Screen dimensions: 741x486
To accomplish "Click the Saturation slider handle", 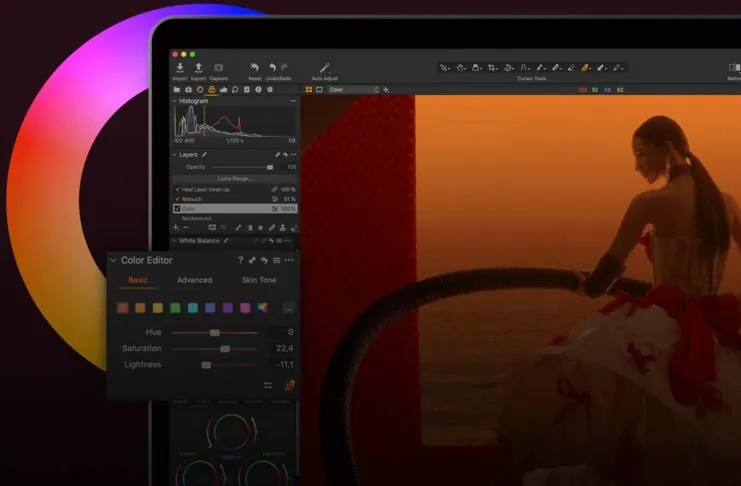I will (x=225, y=348).
